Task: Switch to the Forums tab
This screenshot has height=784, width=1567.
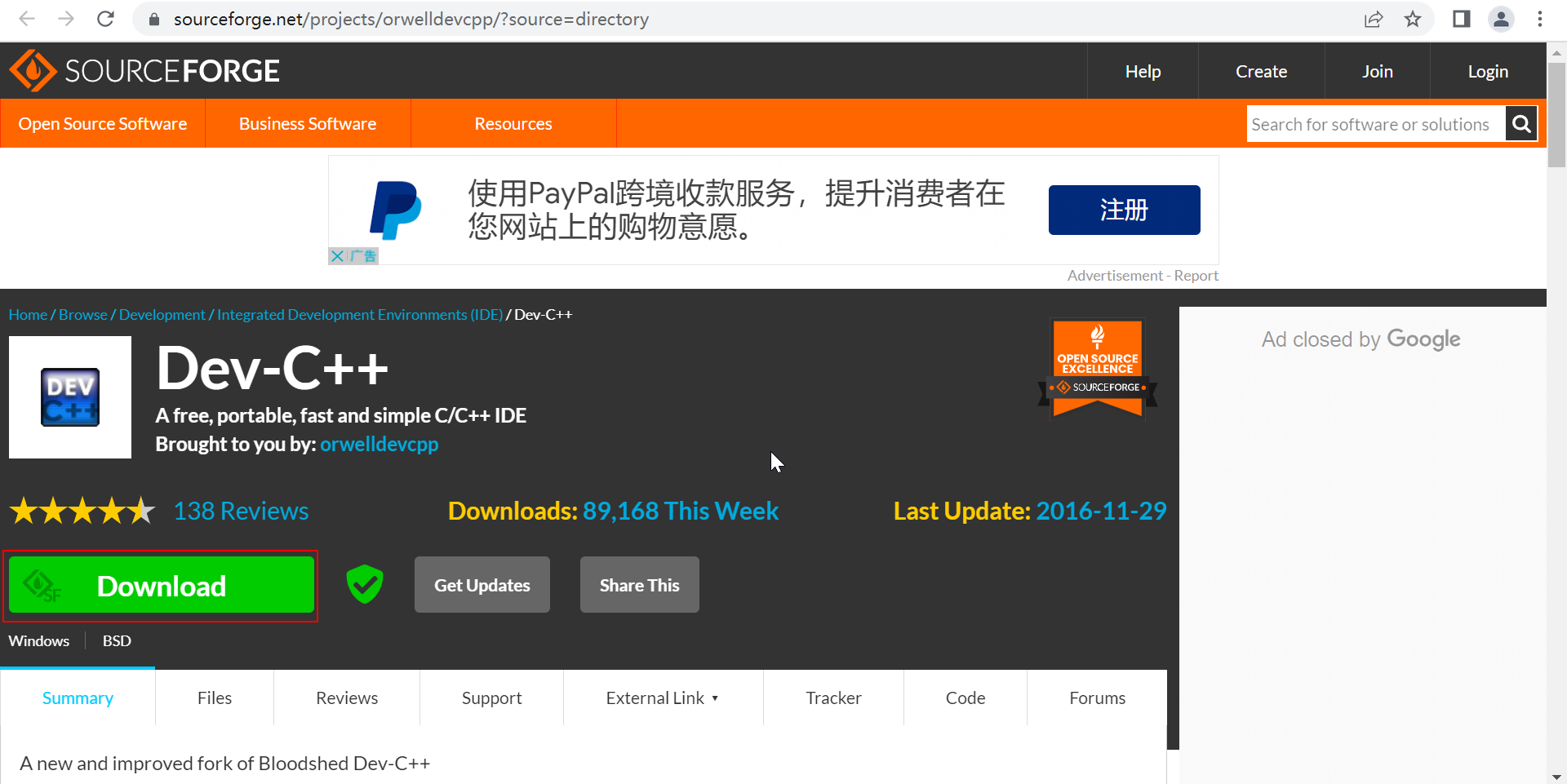Action: (x=1097, y=698)
